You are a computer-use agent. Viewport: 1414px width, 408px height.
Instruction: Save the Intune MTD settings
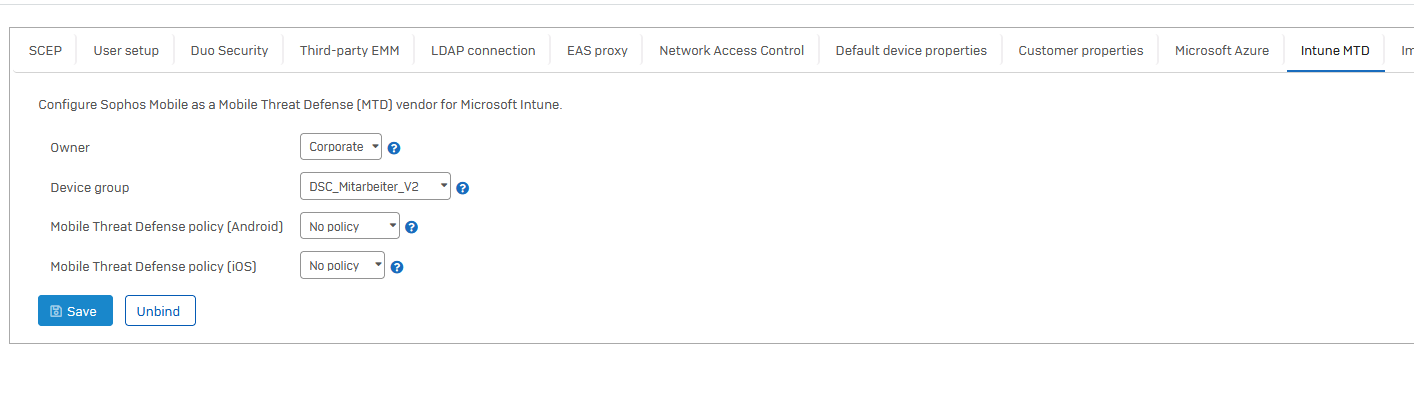pyautogui.click(x=75, y=311)
